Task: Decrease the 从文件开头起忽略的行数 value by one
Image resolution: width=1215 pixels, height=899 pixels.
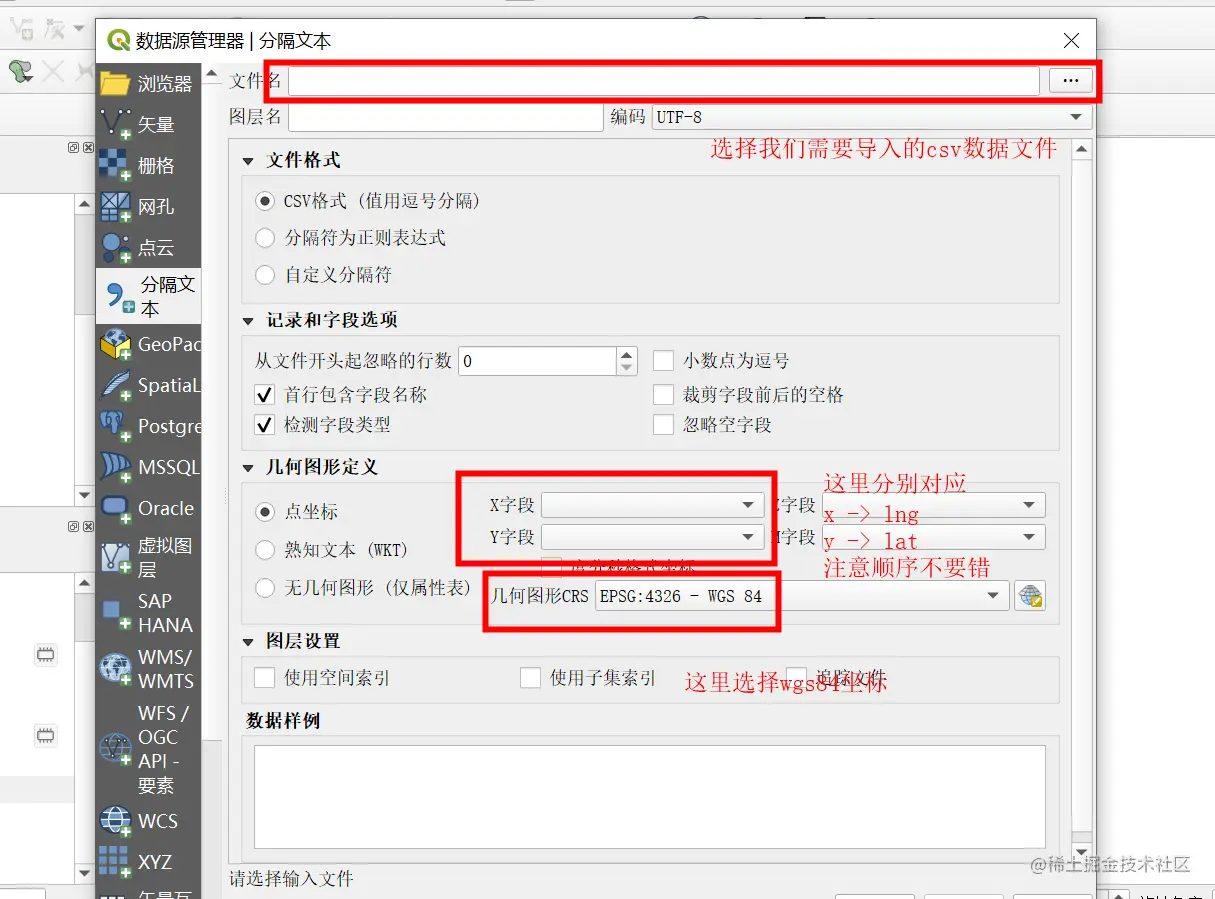Action: [627, 368]
